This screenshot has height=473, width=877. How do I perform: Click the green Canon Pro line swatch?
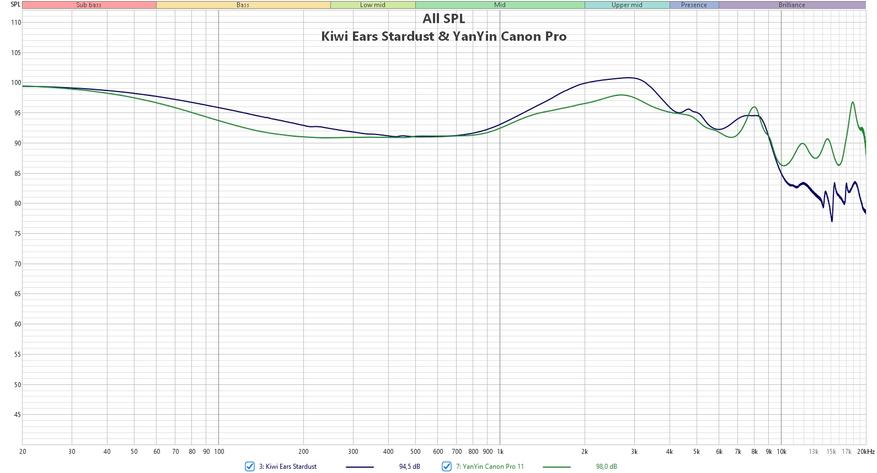pyautogui.click(x=557, y=466)
